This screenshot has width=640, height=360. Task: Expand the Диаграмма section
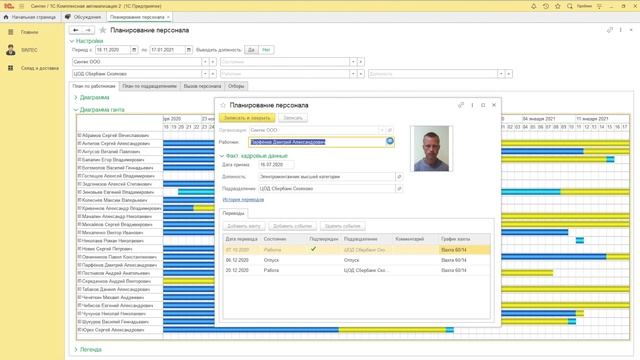92,98
